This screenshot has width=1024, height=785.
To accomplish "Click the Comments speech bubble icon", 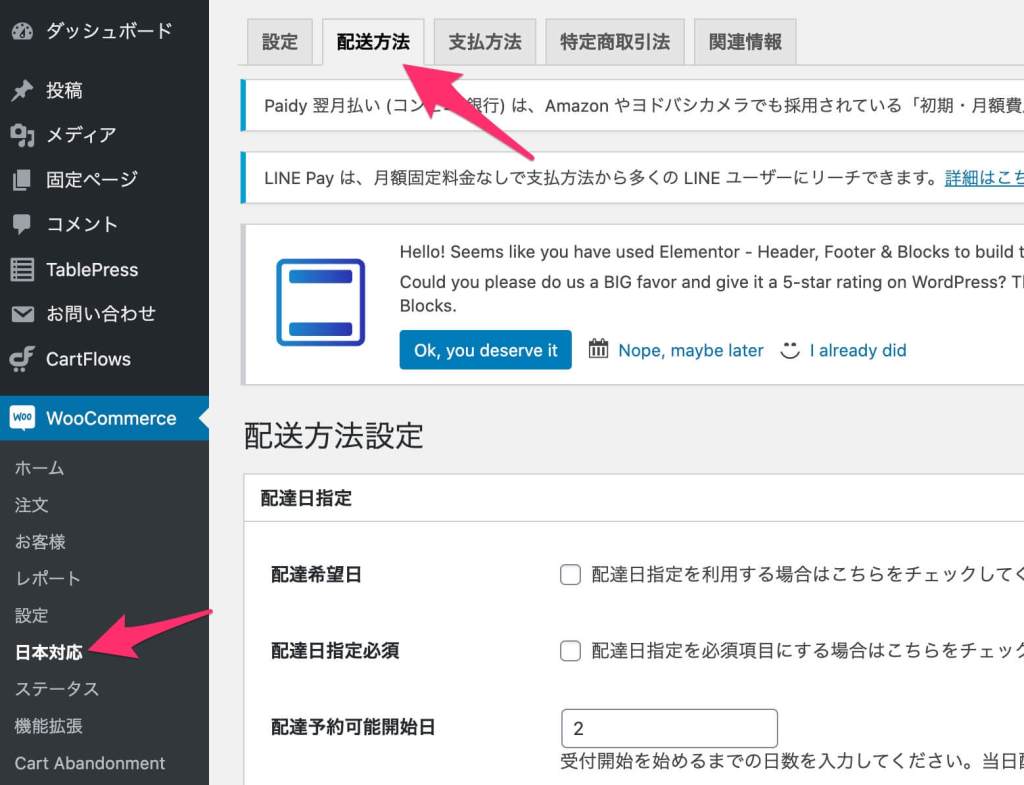I will (22, 225).
